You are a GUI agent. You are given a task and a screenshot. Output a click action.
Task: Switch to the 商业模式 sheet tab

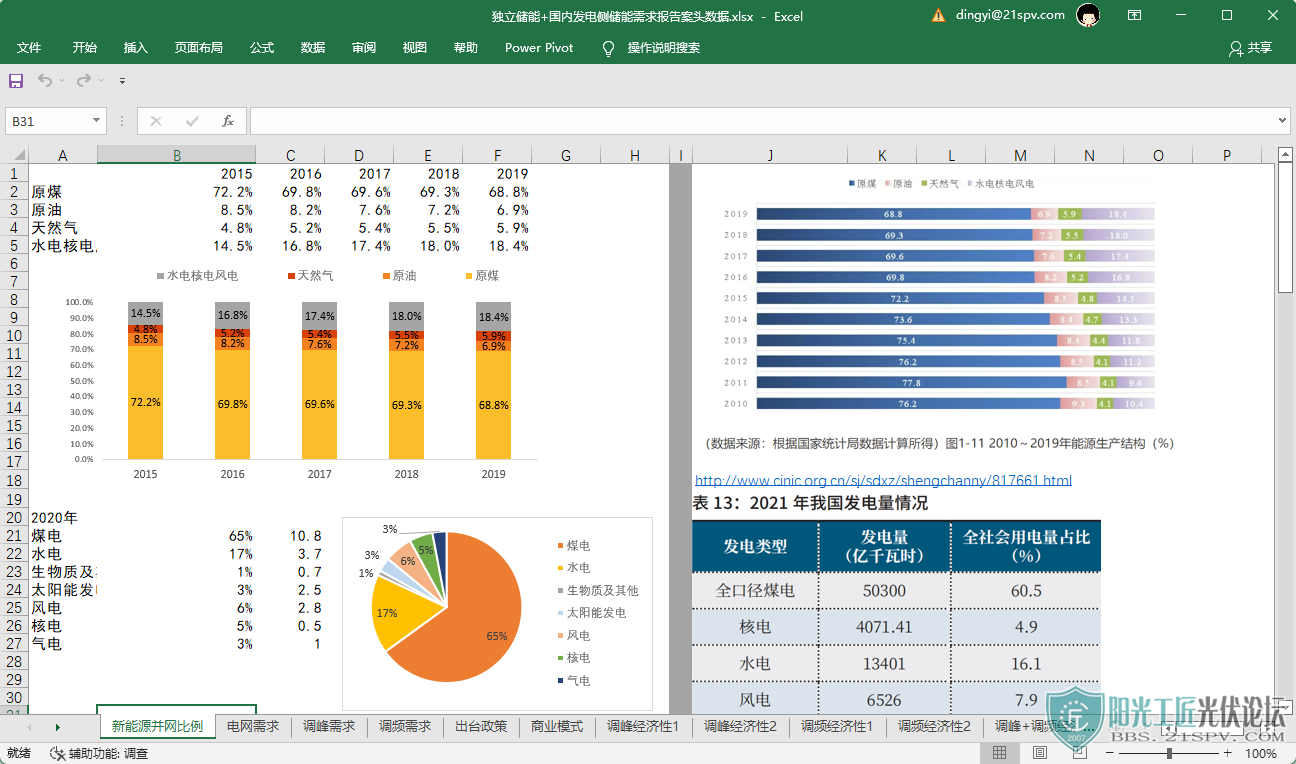557,727
